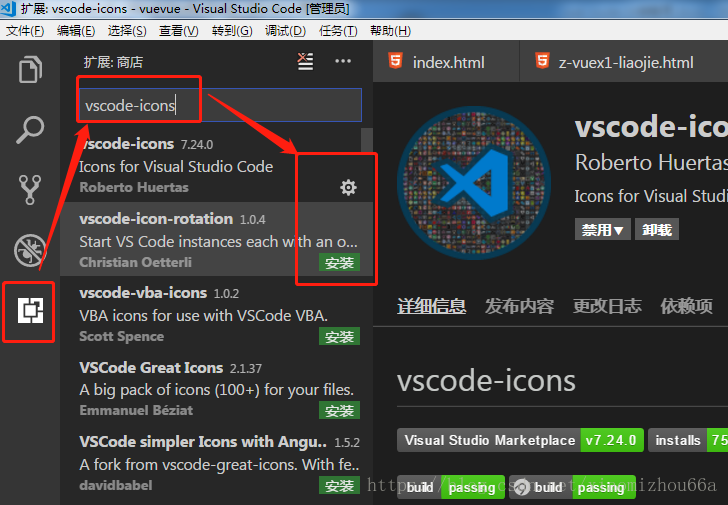Viewport: 728px width, 505px height.
Task: Click the 卸载 uninstall button
Action: coord(657,229)
